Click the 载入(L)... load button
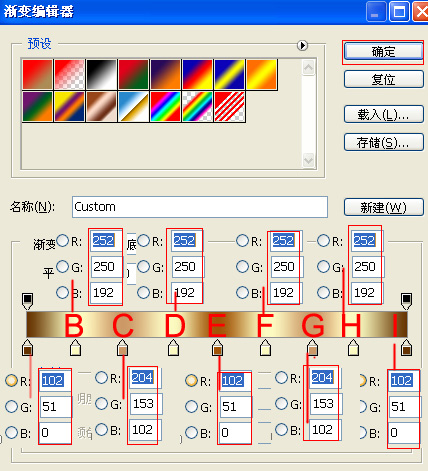Viewport: 428px width, 471px height. point(384,114)
